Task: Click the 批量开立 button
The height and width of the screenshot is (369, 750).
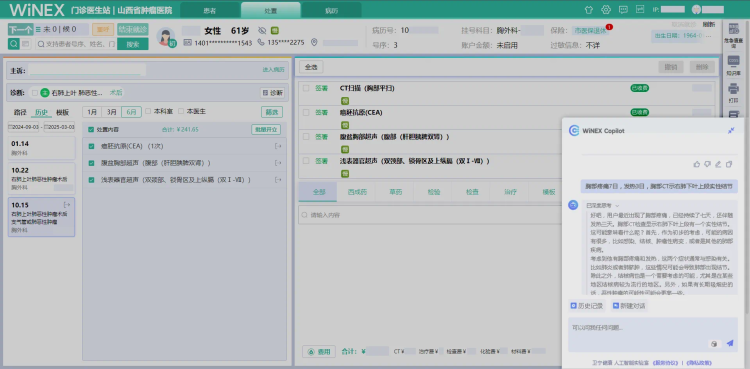Action: 265,129
